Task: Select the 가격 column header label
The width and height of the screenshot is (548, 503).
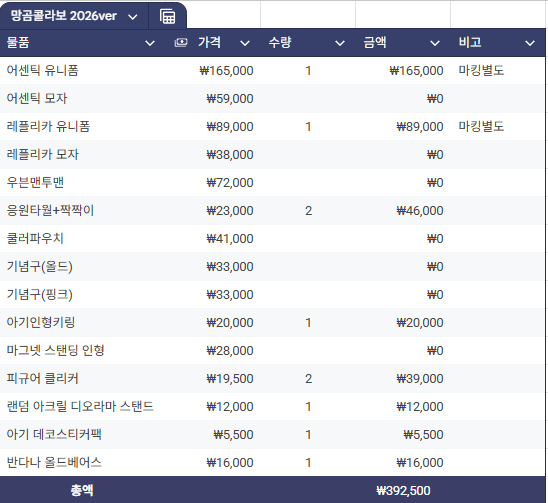Action: (209, 43)
